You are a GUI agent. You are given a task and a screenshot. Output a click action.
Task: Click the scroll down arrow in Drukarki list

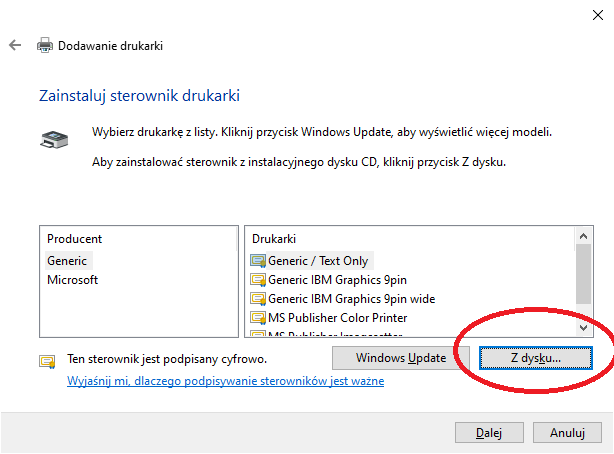point(583,327)
